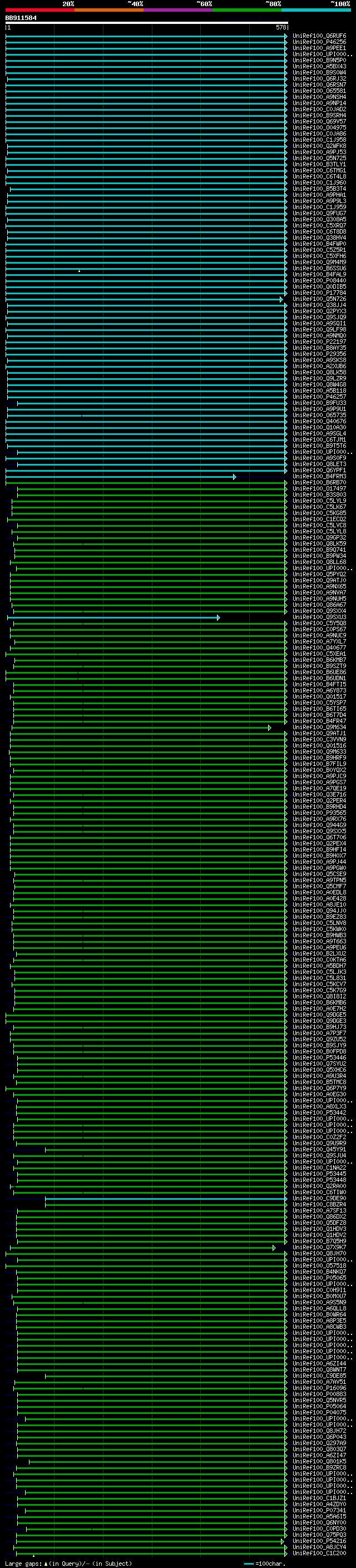Select the UniRef100_A9NP14 label

[x=319, y=103]
